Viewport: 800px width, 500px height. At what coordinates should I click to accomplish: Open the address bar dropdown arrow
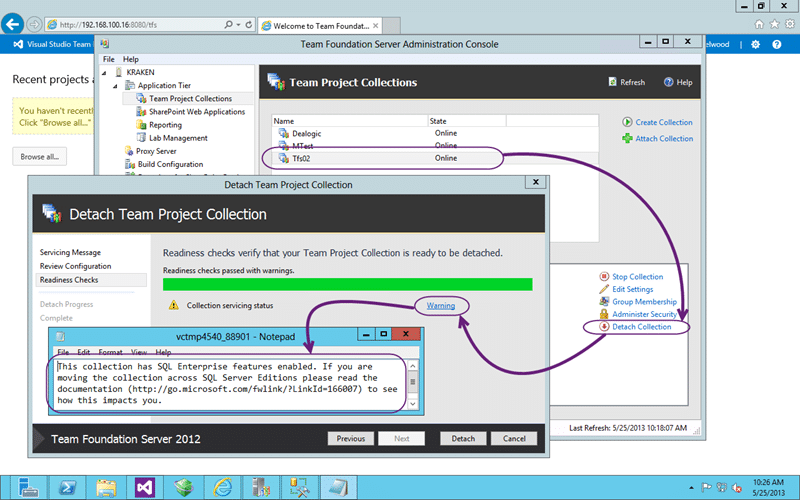(x=238, y=24)
